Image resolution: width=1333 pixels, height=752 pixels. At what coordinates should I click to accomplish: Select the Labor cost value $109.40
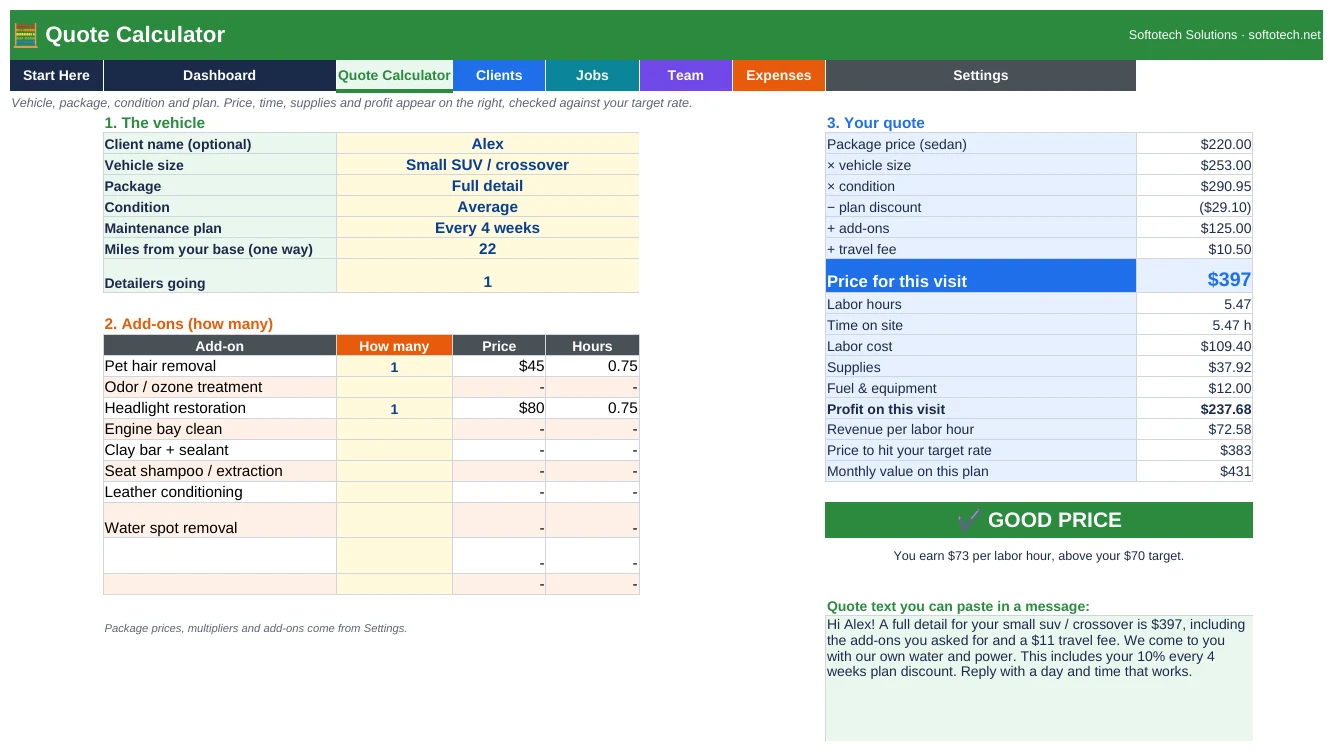pyautogui.click(x=1194, y=346)
